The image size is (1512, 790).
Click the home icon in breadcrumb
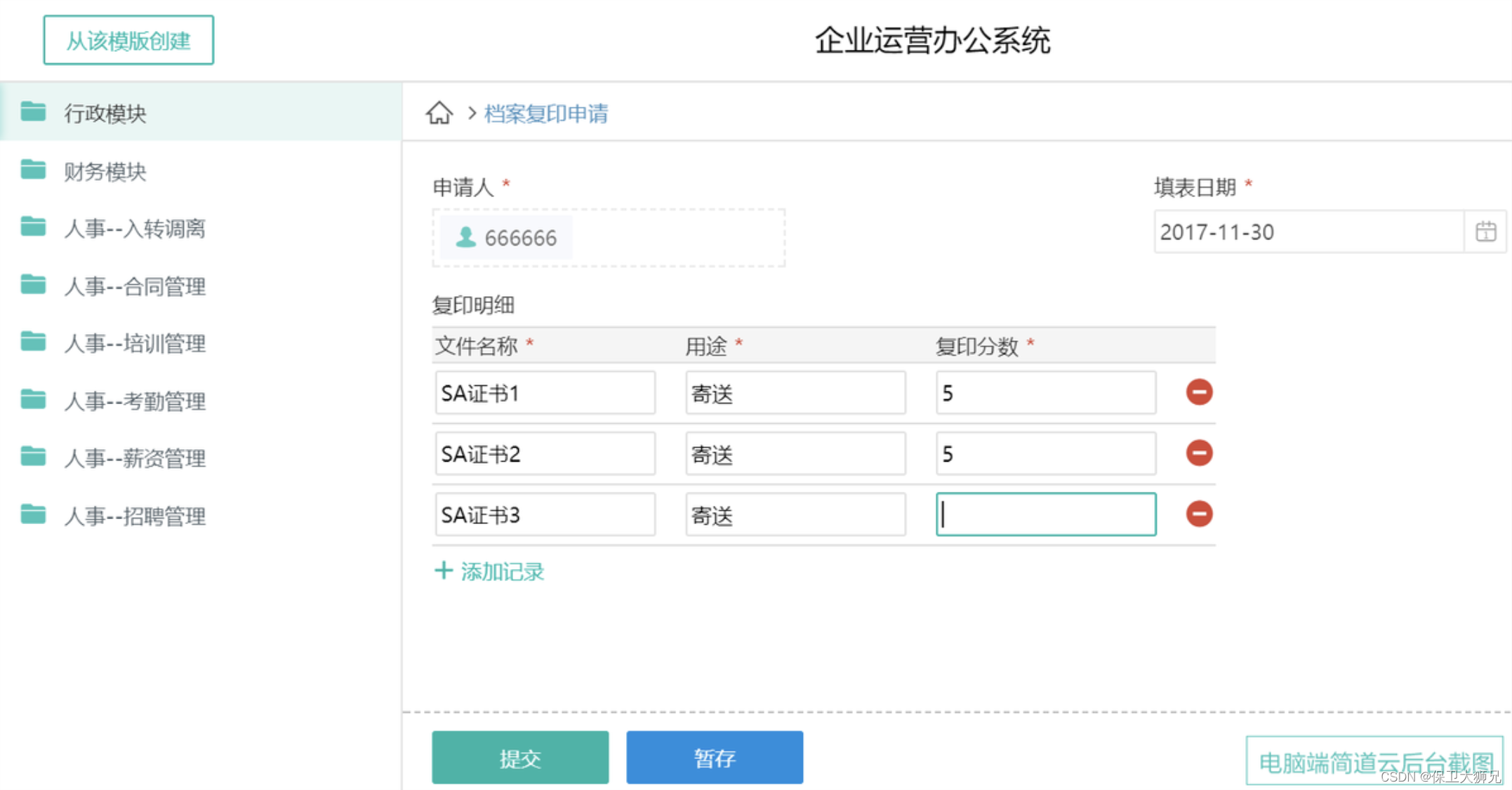pyautogui.click(x=439, y=113)
